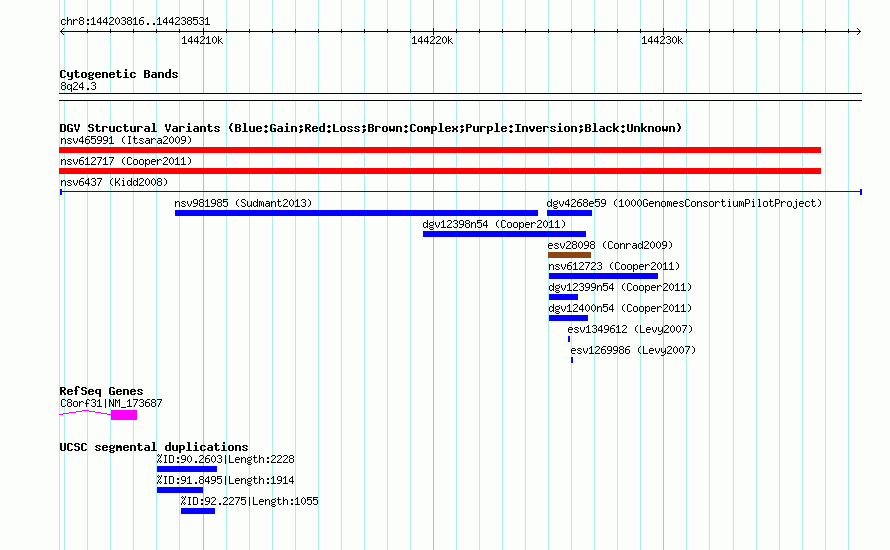
Task: Click the dgv12399n54 (Cooper2011) label
Action: point(620,287)
